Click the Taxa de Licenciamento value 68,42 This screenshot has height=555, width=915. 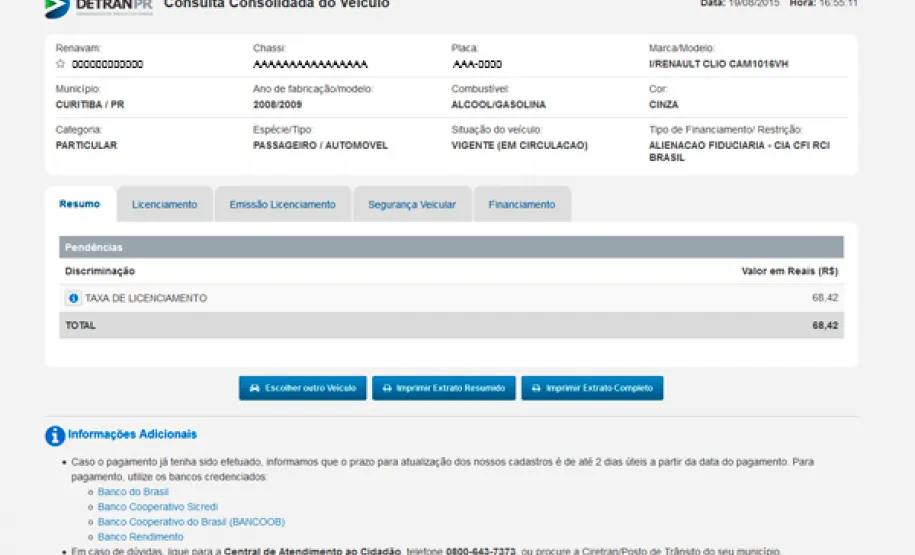[x=825, y=298]
